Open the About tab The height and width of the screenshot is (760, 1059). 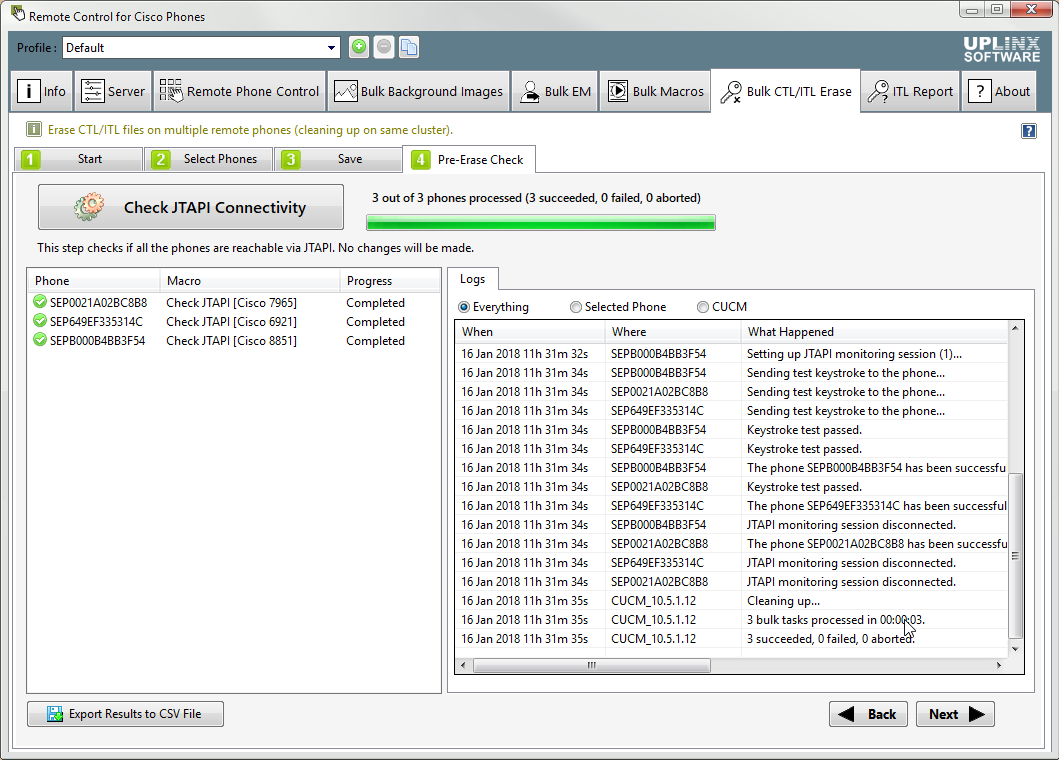pos(999,91)
